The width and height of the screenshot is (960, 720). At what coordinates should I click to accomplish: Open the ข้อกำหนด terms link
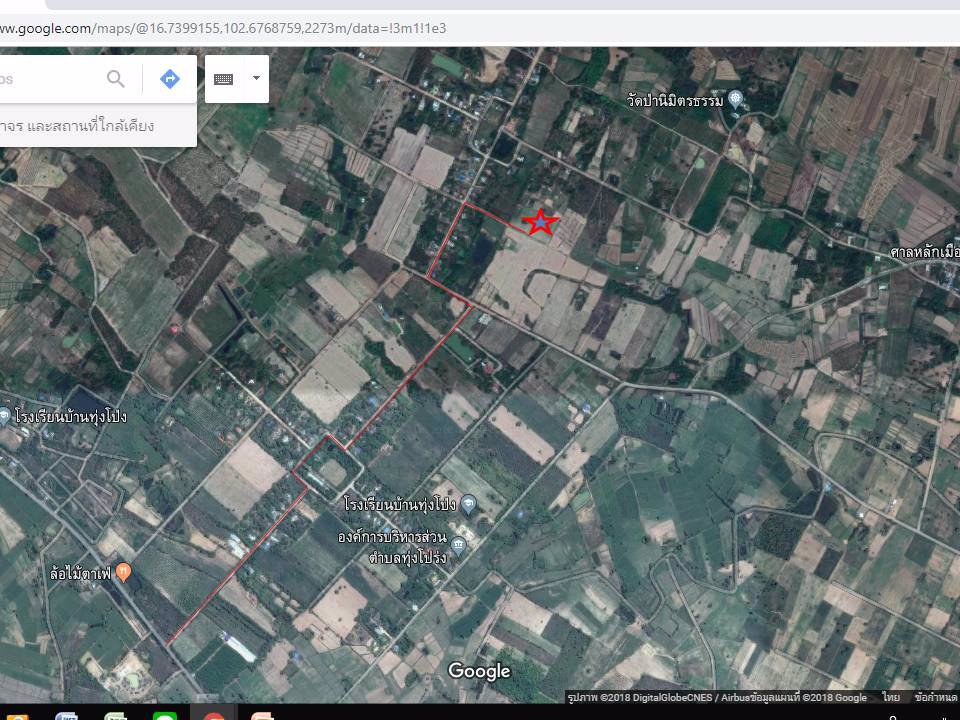point(936,697)
